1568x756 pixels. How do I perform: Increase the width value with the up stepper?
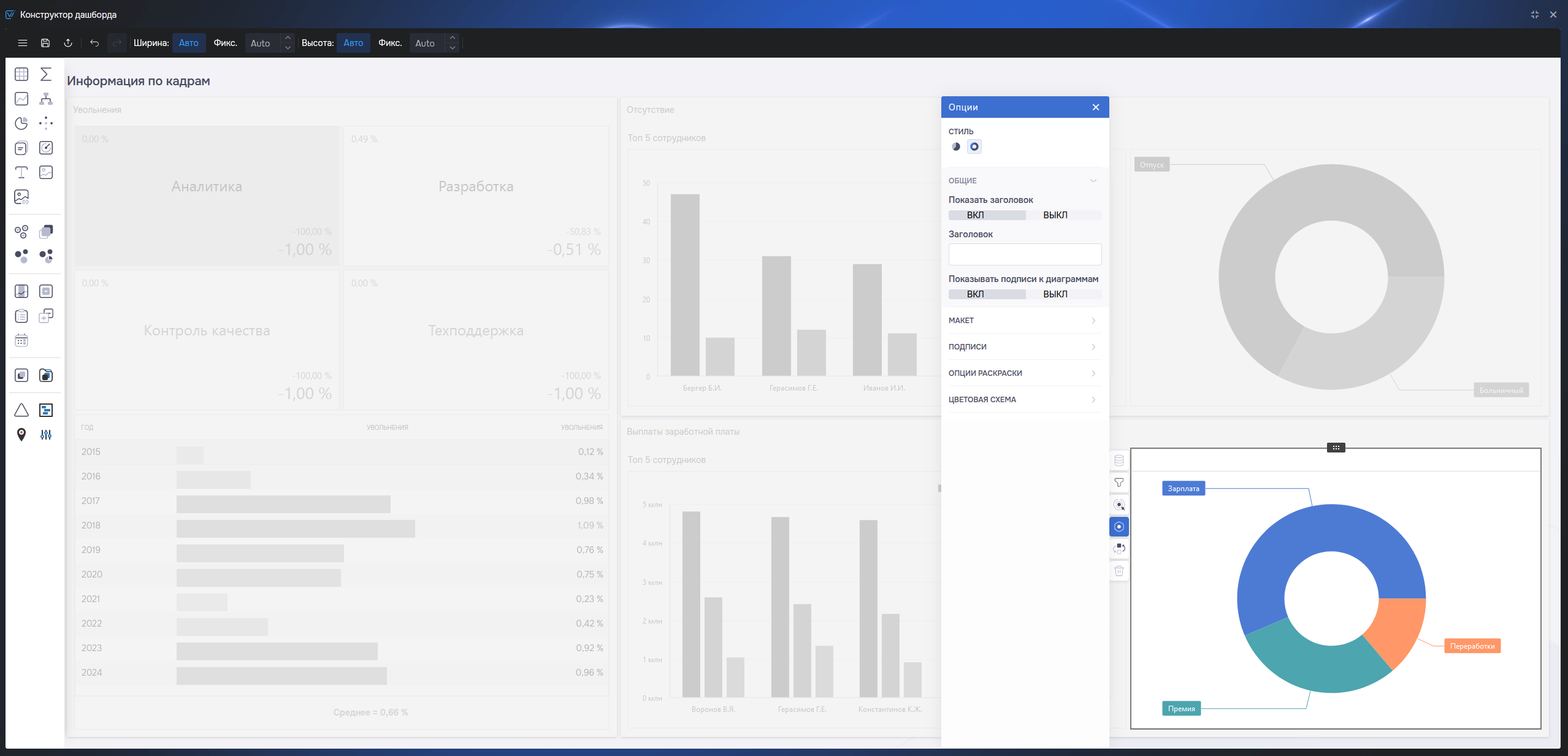pyautogui.click(x=288, y=38)
